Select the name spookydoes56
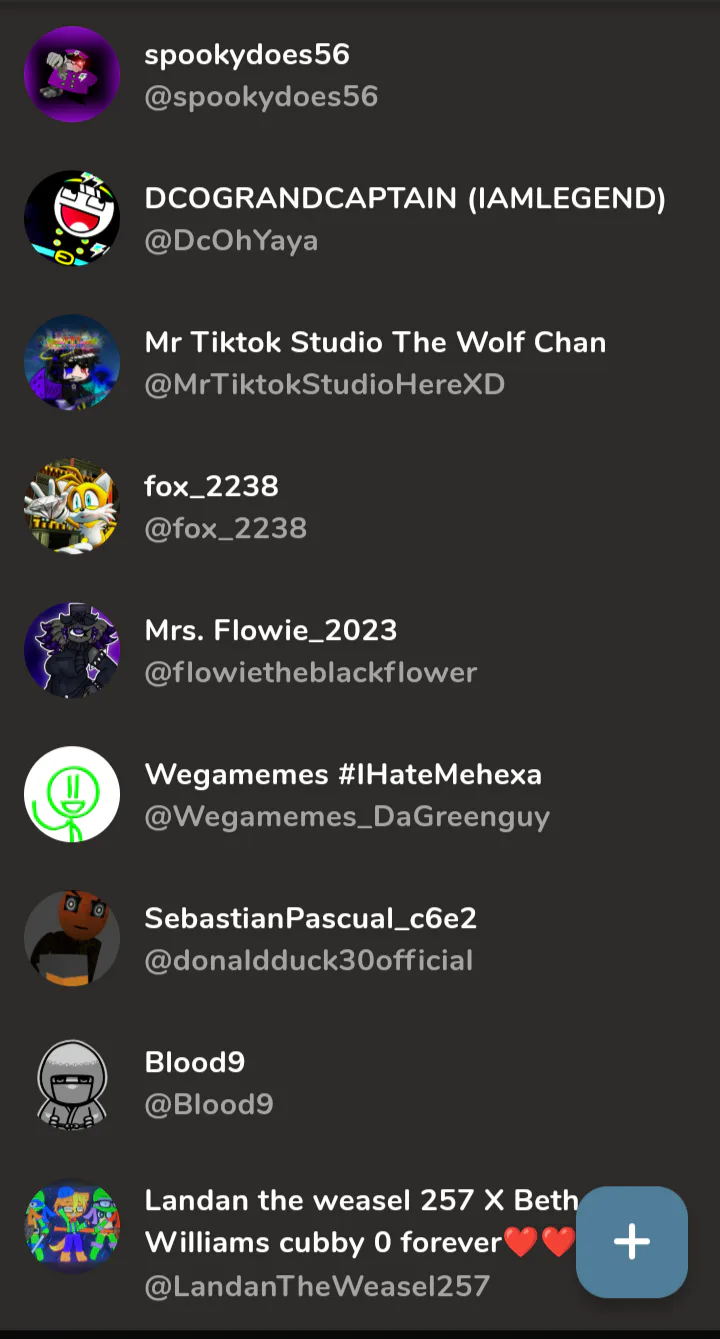The image size is (720, 1339). coord(247,55)
